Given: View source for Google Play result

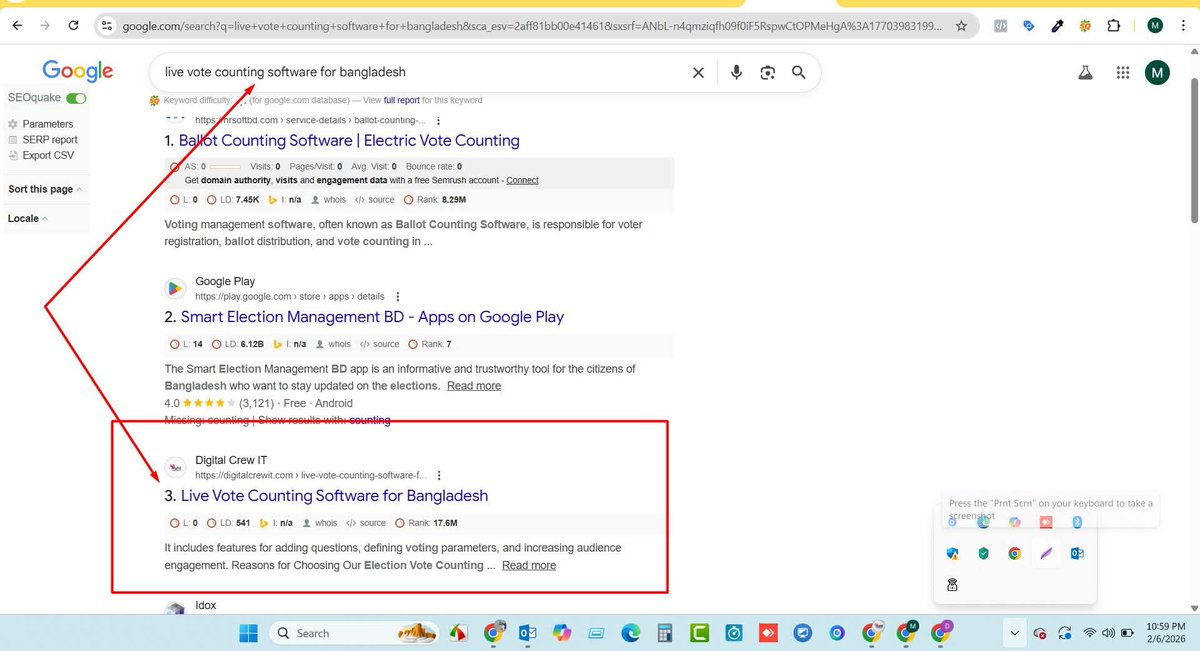Looking at the screenshot, I should tap(379, 344).
